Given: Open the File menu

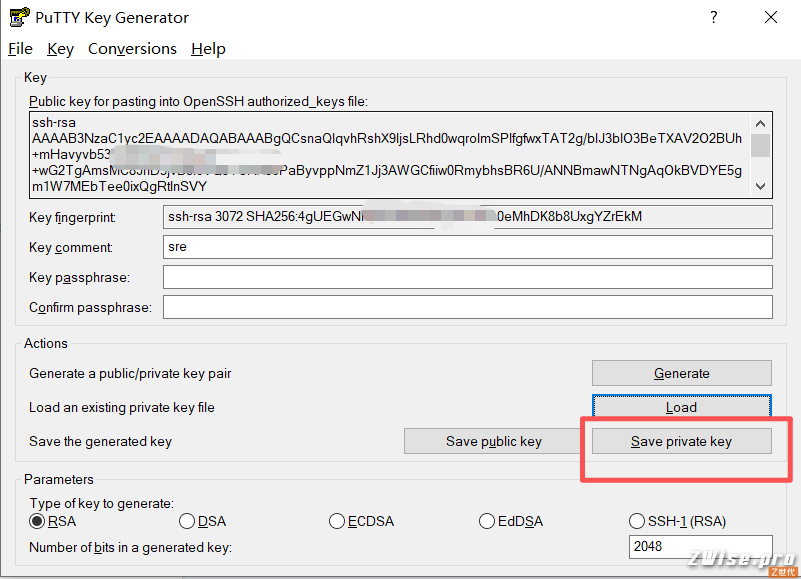Looking at the screenshot, I should (20, 49).
